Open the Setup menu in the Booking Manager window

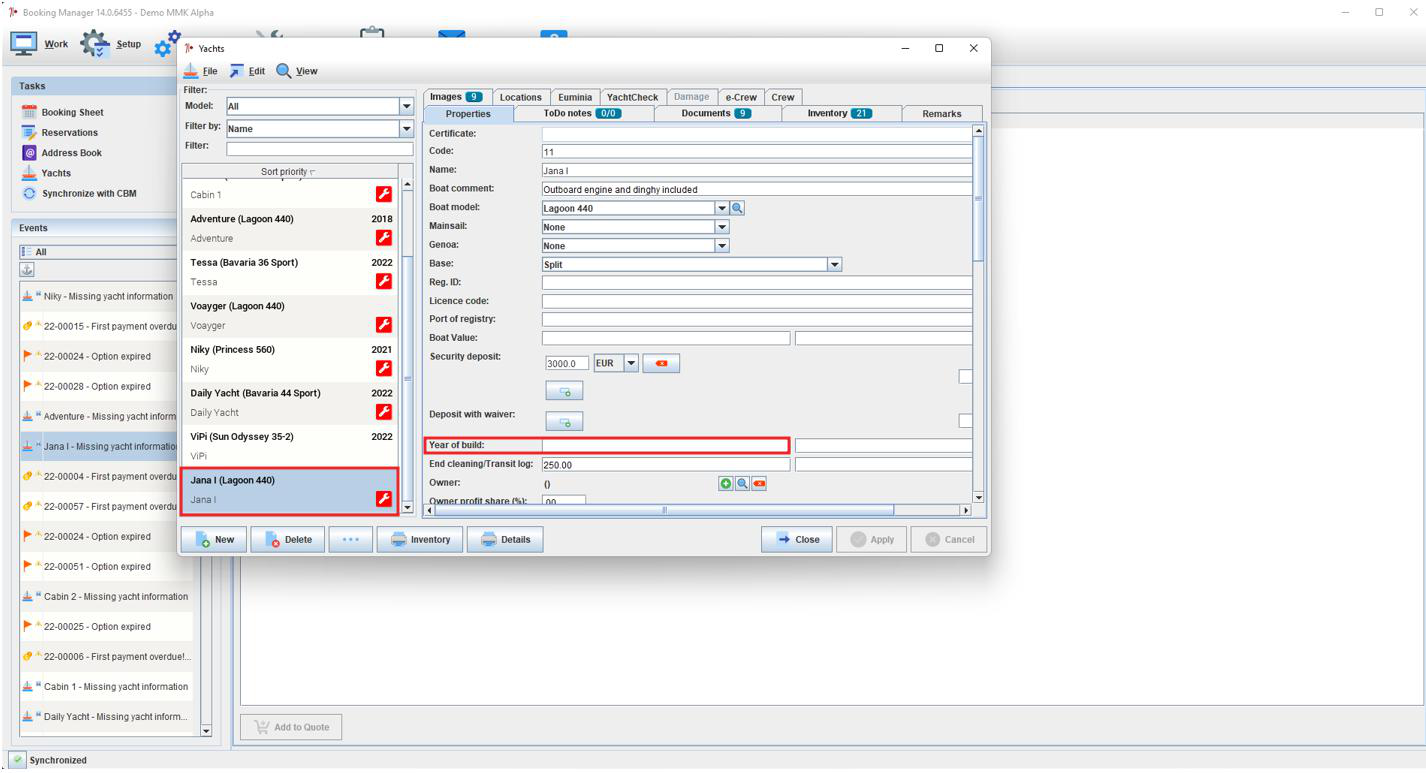111,44
